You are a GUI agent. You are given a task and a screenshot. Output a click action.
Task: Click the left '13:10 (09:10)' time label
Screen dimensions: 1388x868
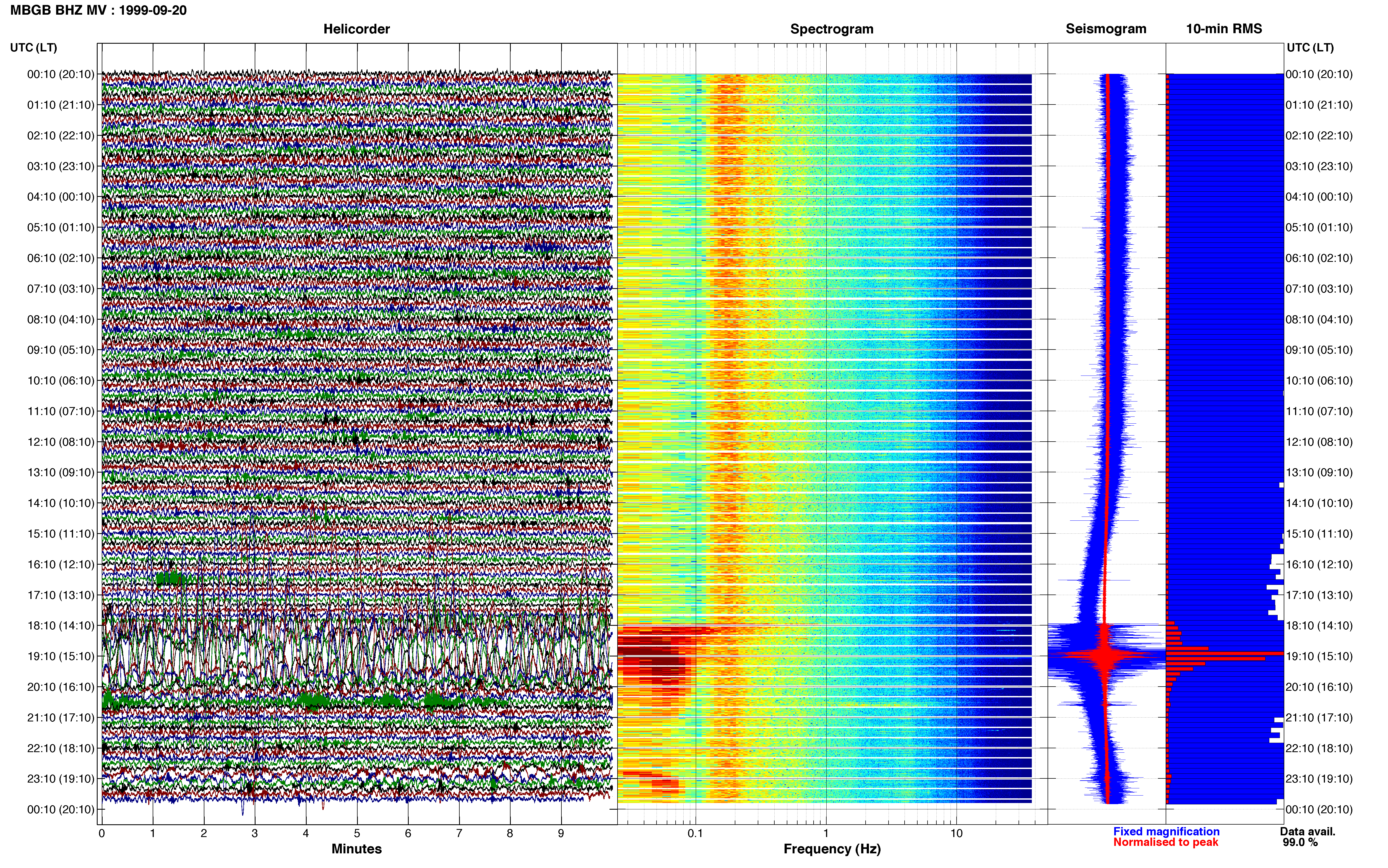pyautogui.click(x=61, y=472)
